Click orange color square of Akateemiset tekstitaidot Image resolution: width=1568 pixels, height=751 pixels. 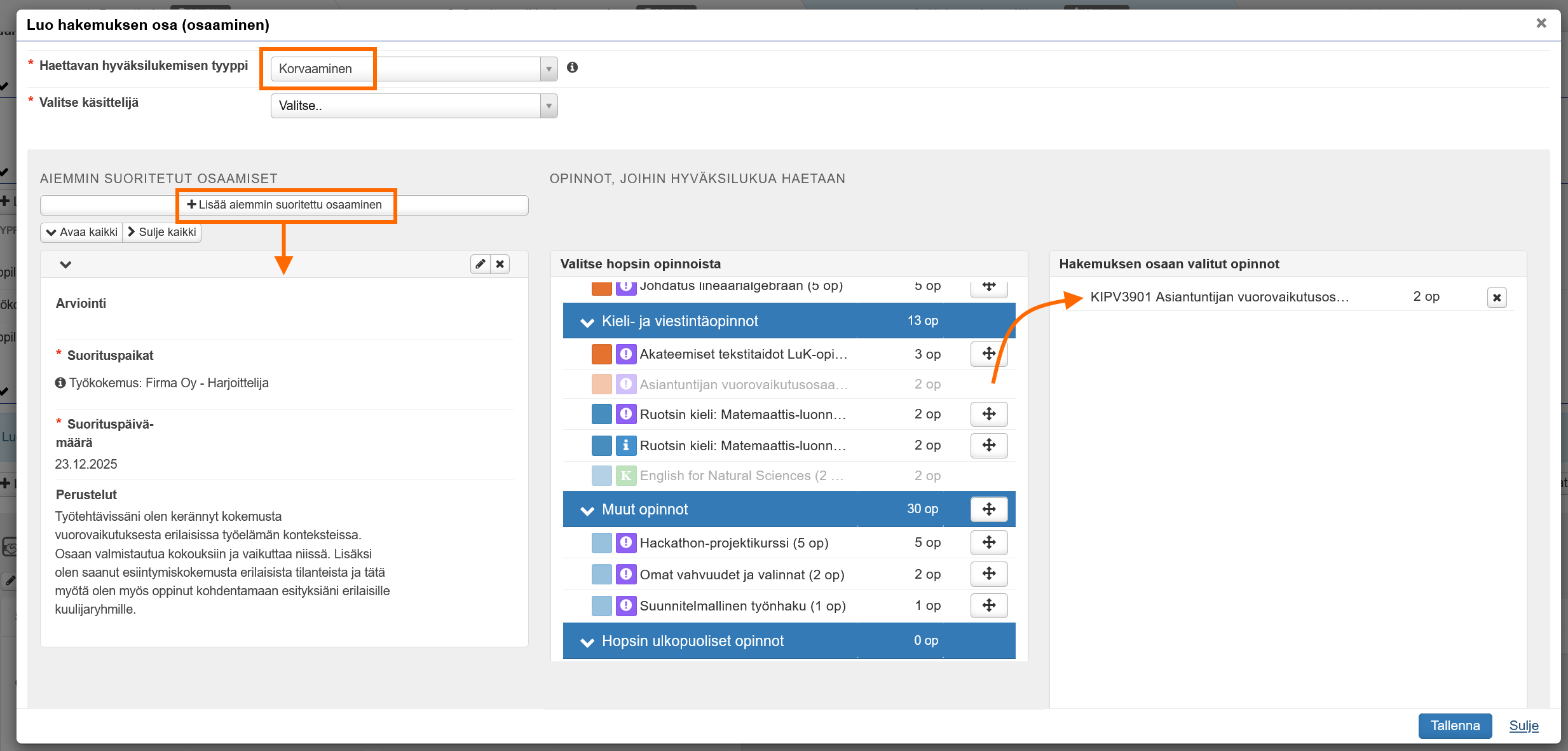(601, 354)
